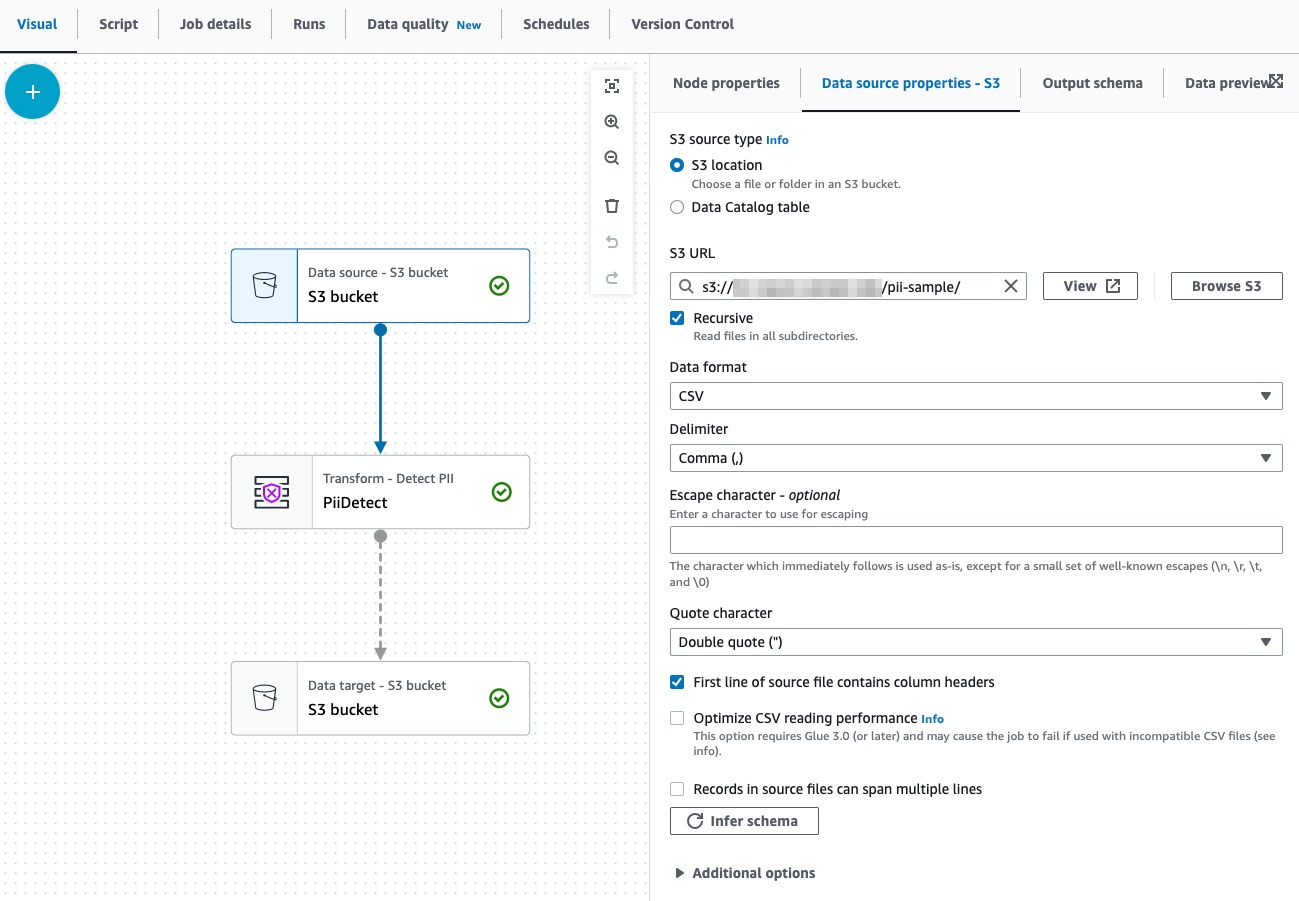Switch to the Output schema tab
Viewport: 1299px width, 901px height.
point(1092,83)
